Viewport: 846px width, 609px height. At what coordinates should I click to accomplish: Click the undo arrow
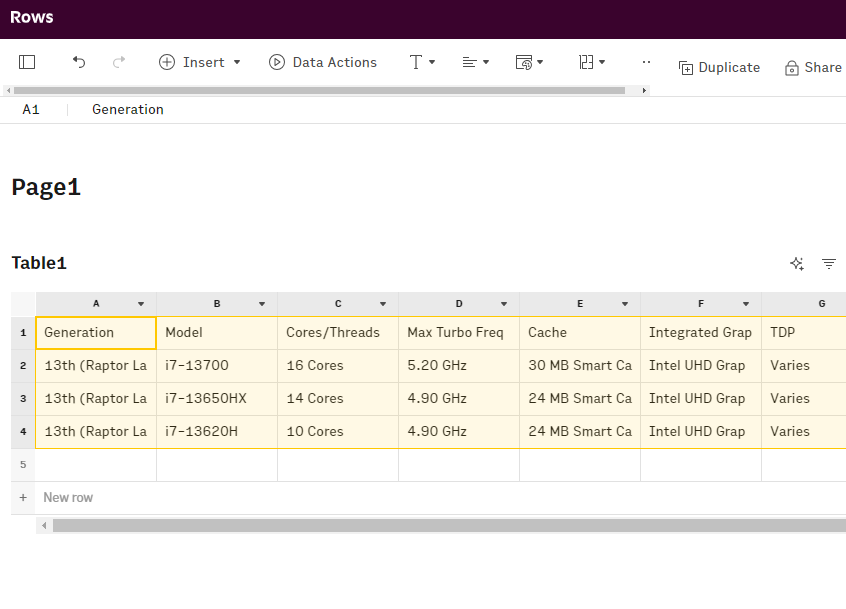point(79,62)
